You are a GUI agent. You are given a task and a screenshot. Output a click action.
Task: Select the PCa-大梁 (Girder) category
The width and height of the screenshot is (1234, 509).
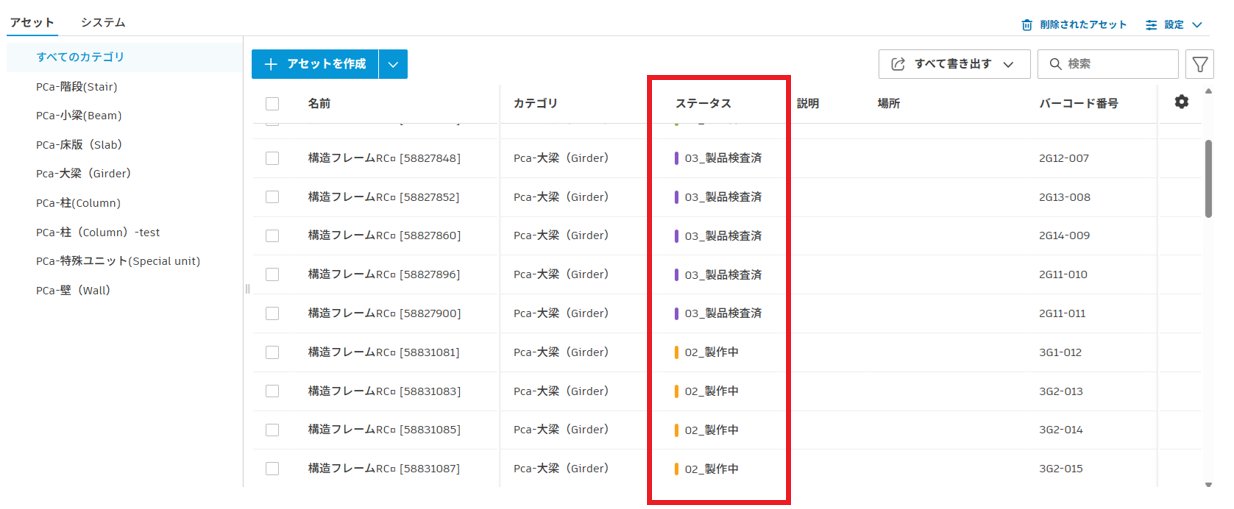(83, 173)
